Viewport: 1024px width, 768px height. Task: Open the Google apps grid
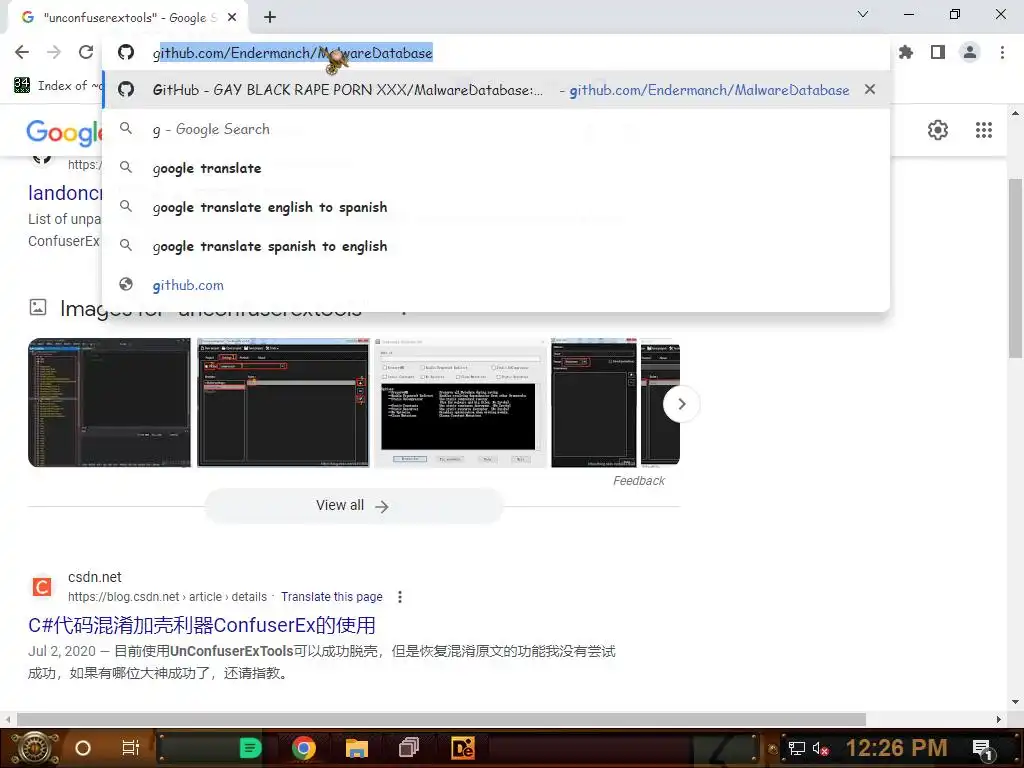pos(984,130)
